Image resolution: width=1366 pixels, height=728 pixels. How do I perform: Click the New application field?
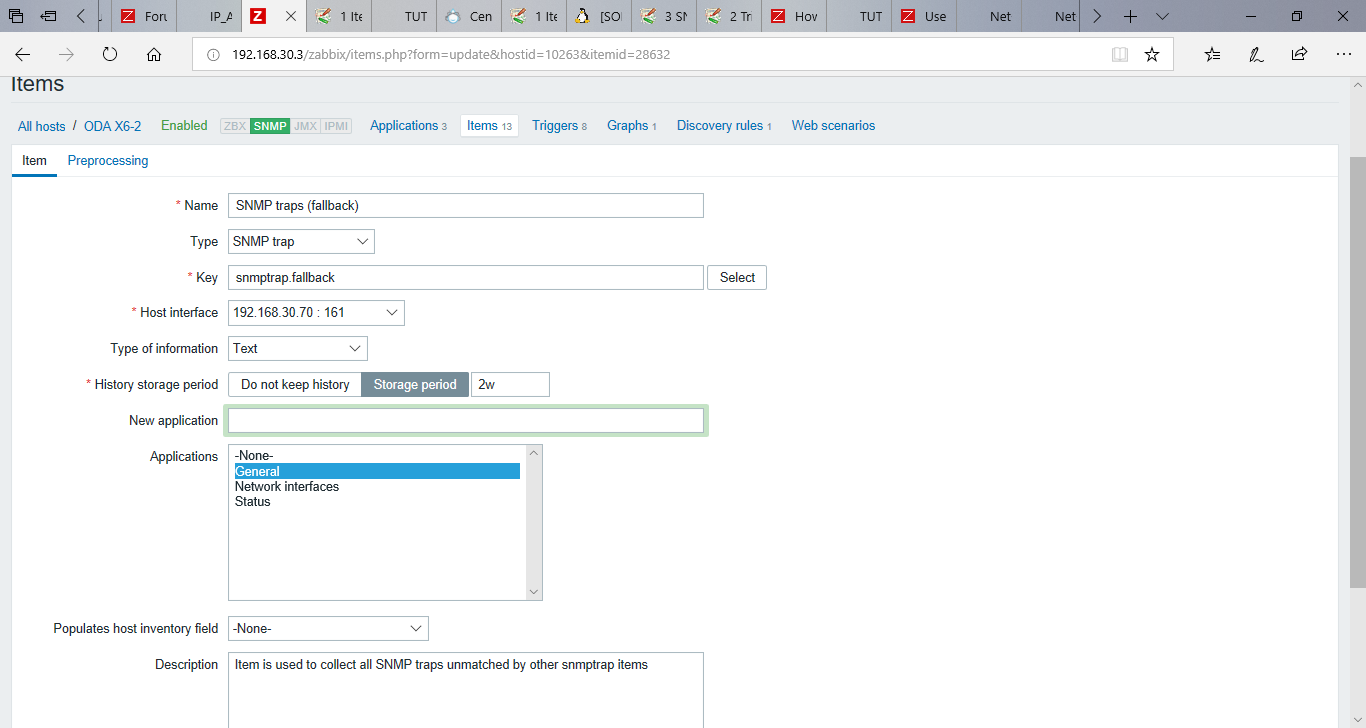[x=466, y=421]
